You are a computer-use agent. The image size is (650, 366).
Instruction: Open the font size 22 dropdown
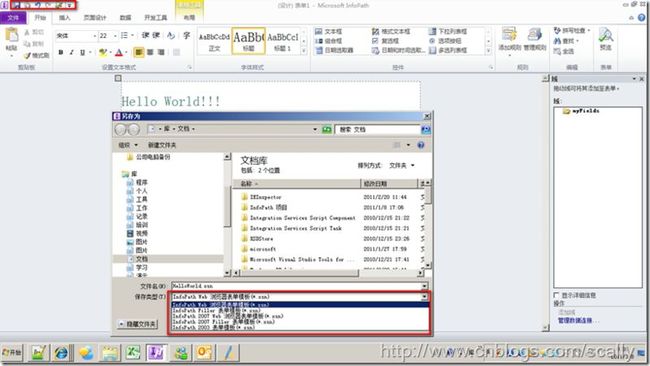(x=115, y=36)
